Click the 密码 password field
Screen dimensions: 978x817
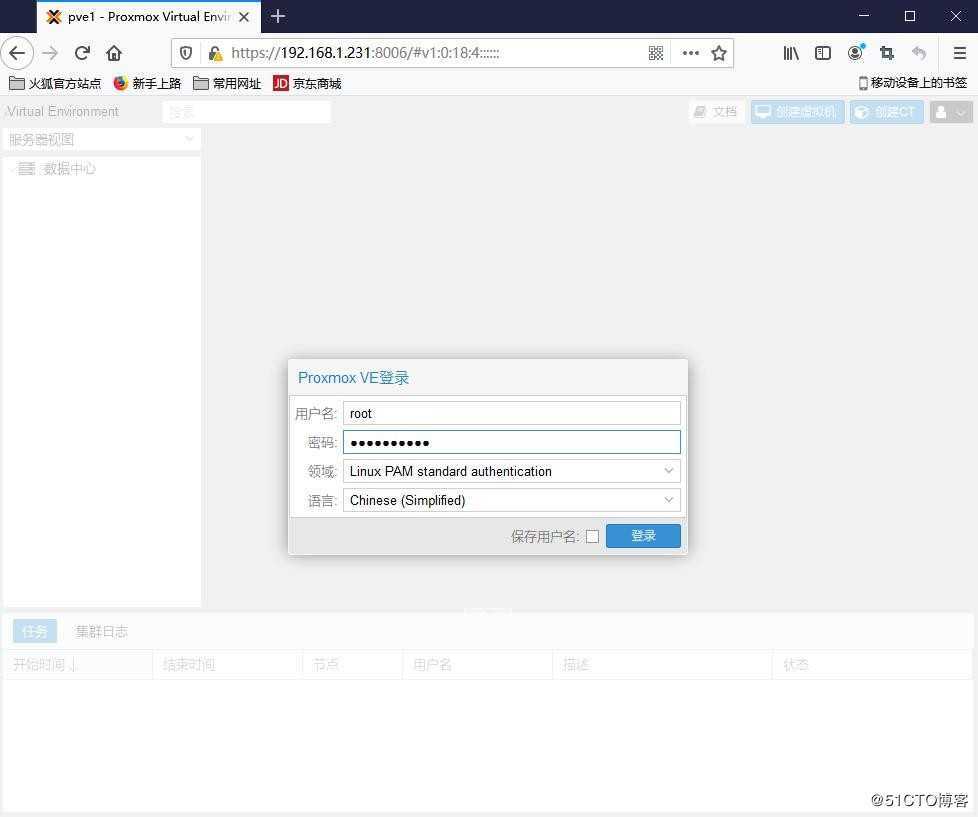511,442
